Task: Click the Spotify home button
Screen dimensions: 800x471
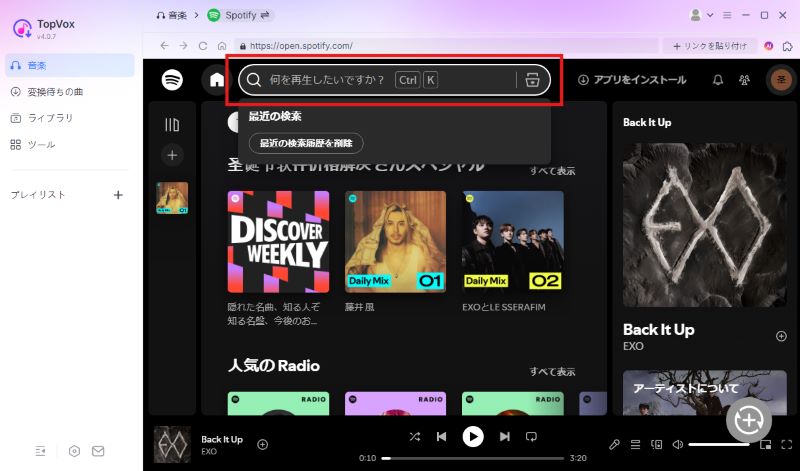Action: tap(216, 80)
